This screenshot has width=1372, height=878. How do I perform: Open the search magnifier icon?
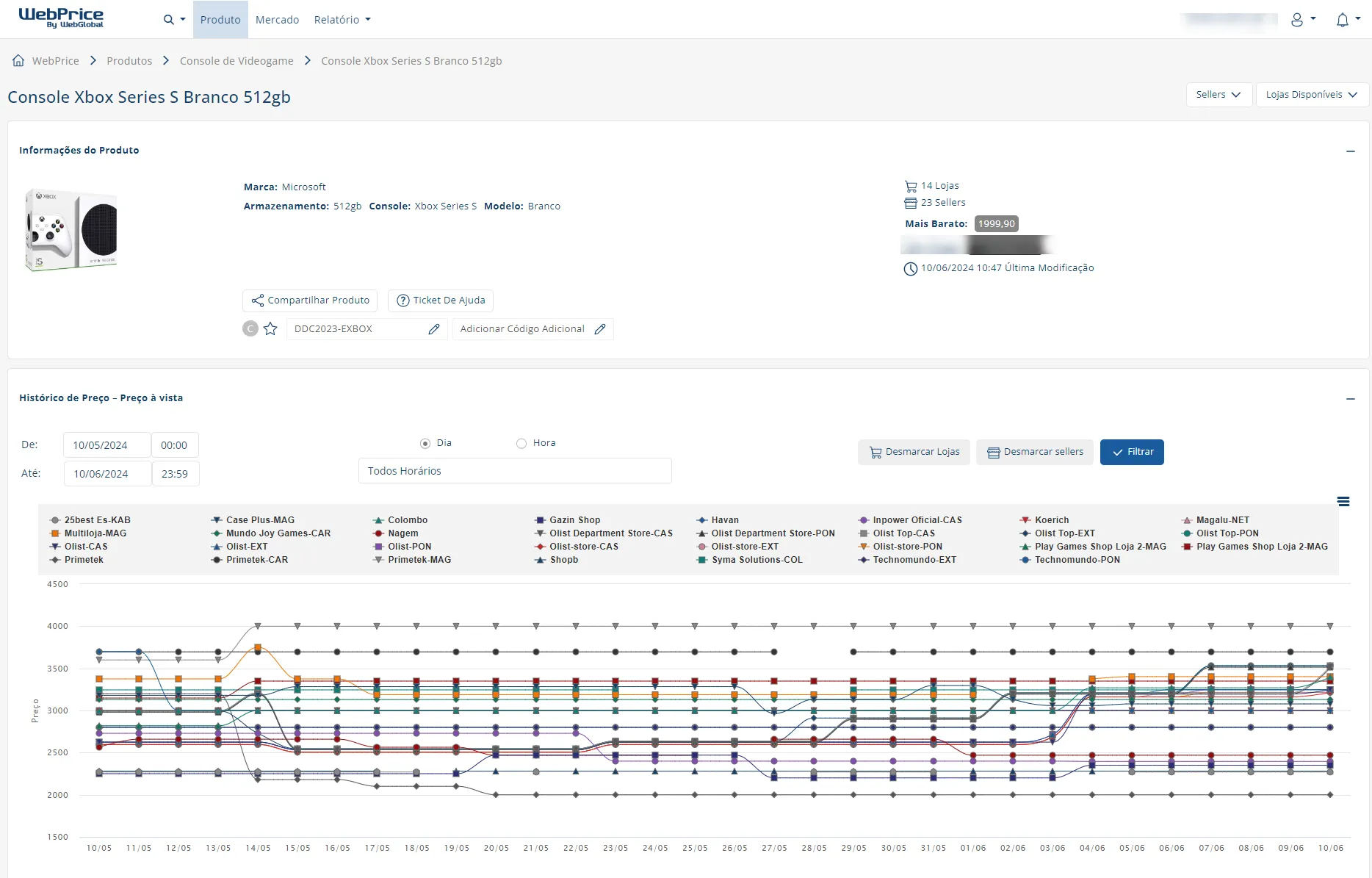pyautogui.click(x=169, y=20)
